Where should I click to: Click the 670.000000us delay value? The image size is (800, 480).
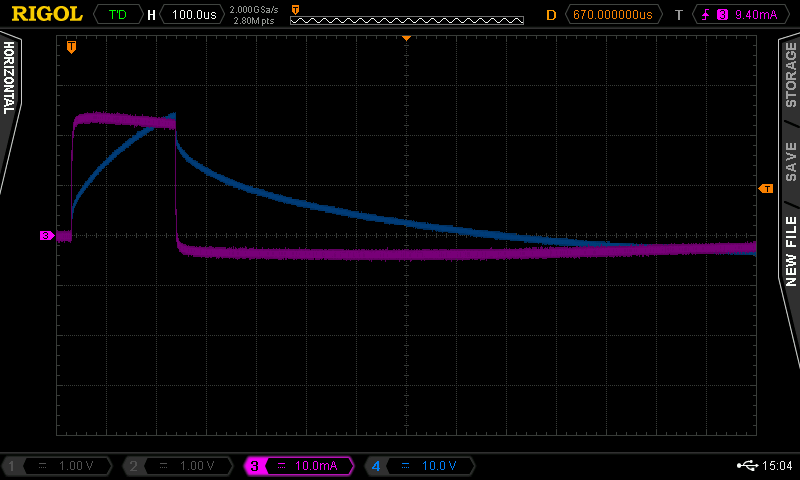pos(613,15)
